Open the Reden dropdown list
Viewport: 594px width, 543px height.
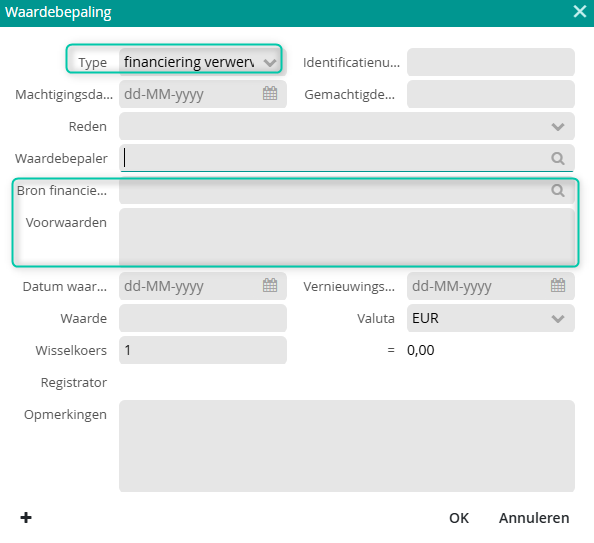coord(347,126)
